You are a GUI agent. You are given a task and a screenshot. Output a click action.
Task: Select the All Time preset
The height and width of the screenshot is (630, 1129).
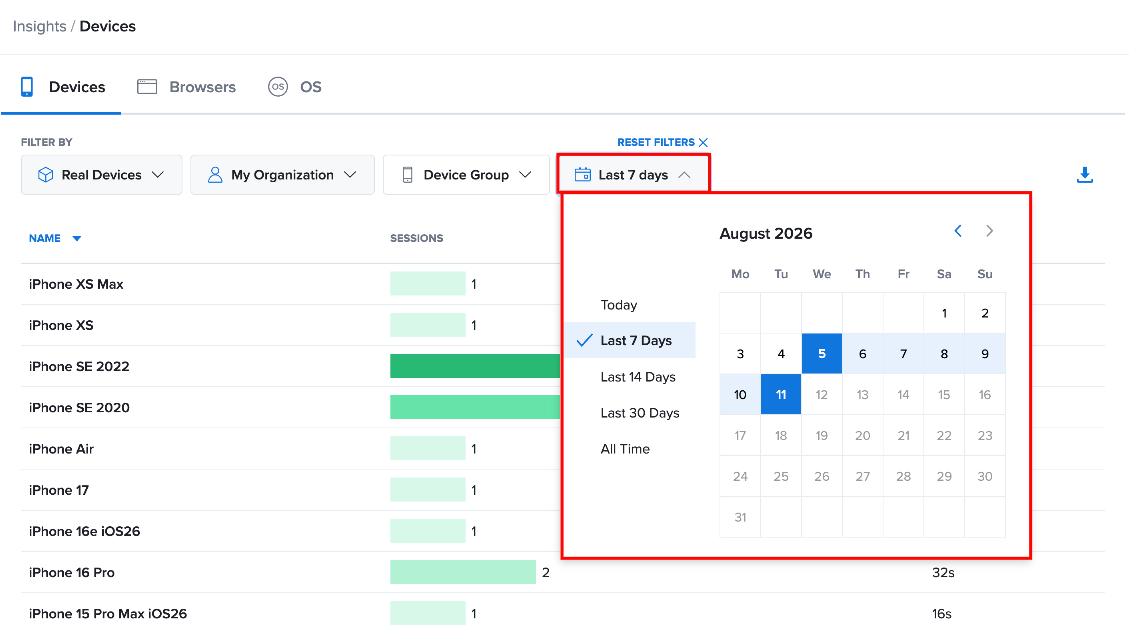pyautogui.click(x=625, y=449)
